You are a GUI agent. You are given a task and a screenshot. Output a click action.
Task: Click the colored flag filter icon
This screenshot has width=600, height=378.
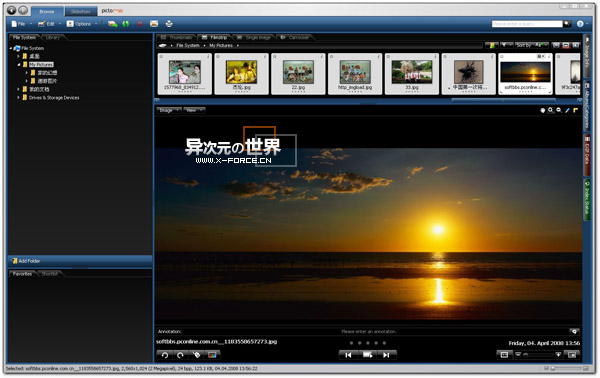click(x=492, y=46)
